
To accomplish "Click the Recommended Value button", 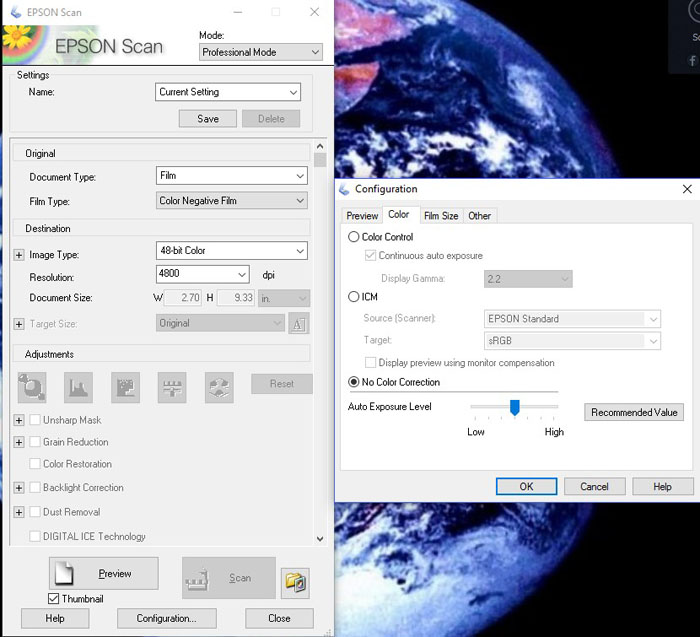I will point(634,412).
